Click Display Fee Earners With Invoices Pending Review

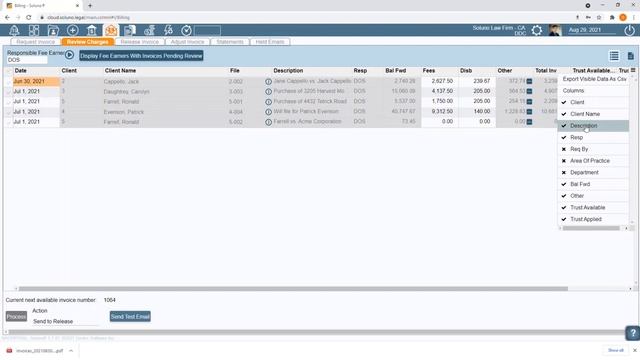pos(141,56)
